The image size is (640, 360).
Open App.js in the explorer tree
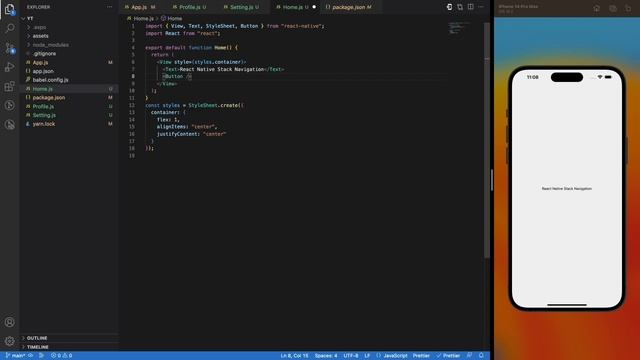(x=40, y=62)
